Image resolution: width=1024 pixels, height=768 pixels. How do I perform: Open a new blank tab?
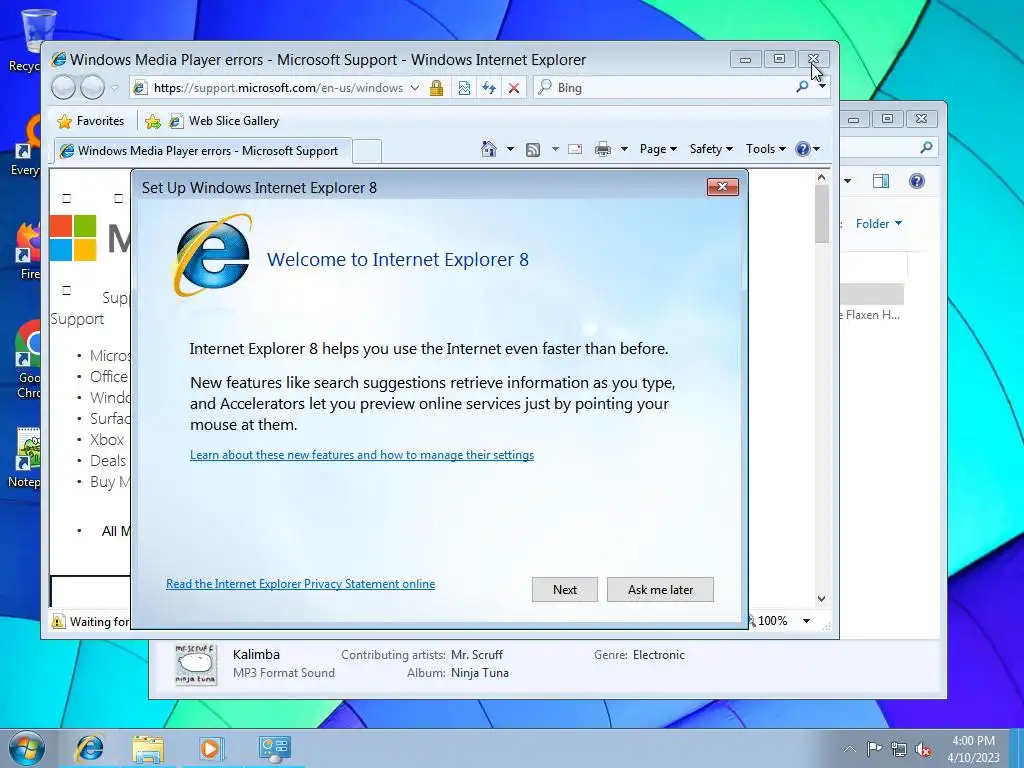367,152
